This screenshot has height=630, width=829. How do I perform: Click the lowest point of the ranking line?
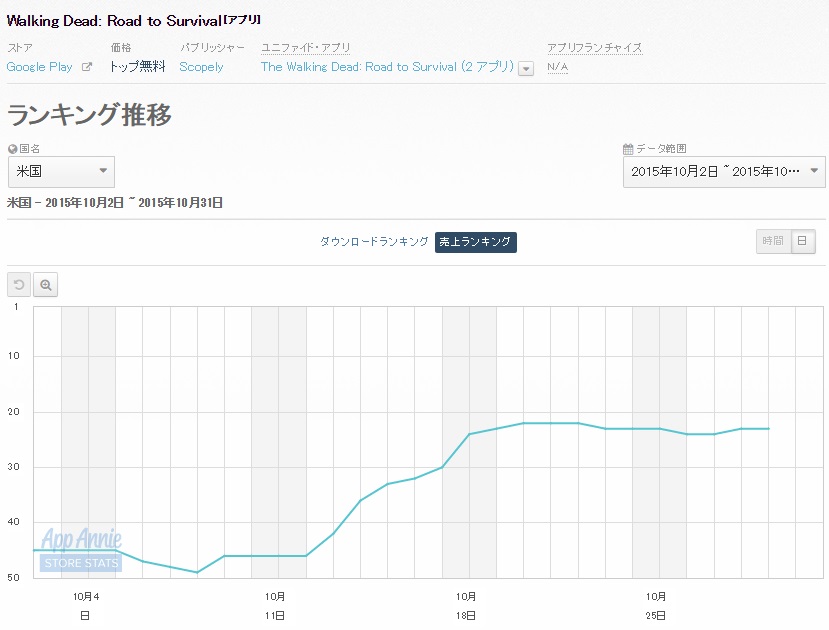197,572
